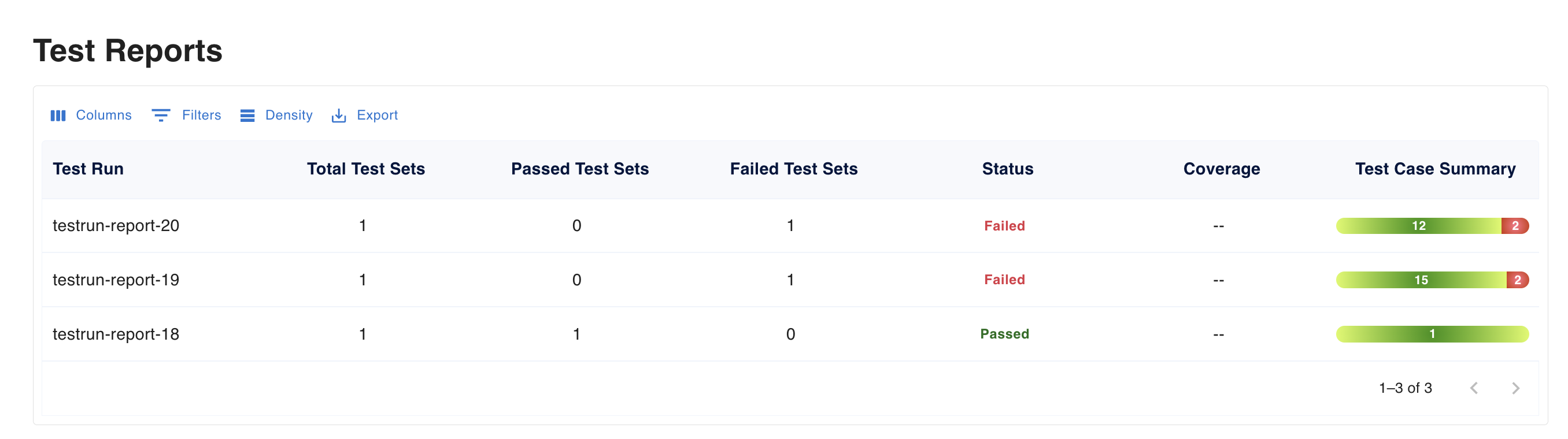Click the Failed status of testrun-report-20
The width and height of the screenshot is (1568, 439).
1004,226
